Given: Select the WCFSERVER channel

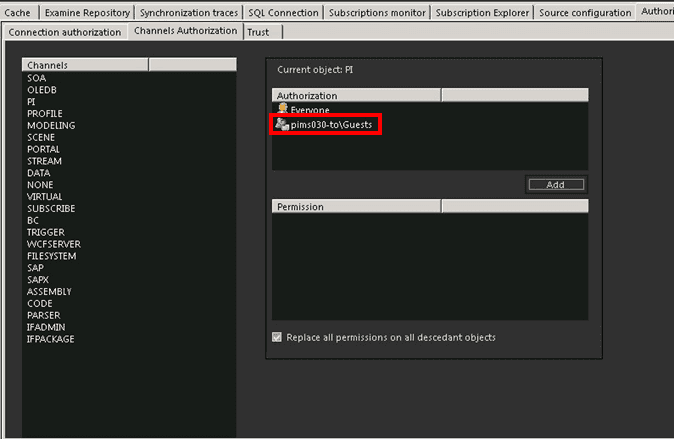Looking at the screenshot, I should pos(54,244).
